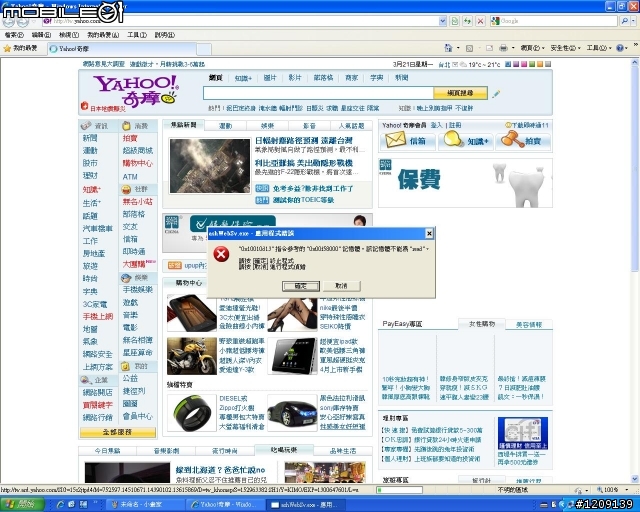
Task: Click the 登入 link beside Yahoo!奇摩會員
Action: (x=436, y=125)
